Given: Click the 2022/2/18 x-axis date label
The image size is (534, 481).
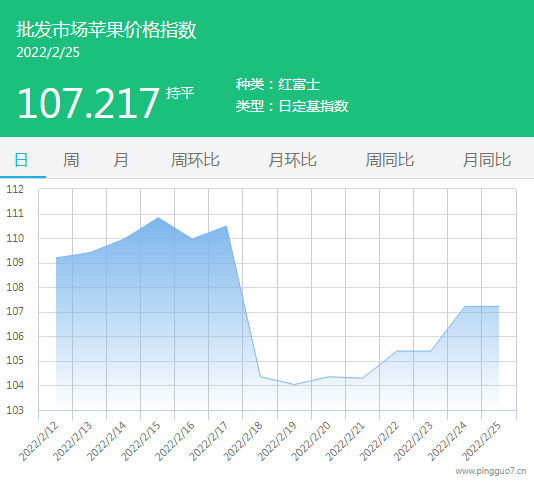Looking at the screenshot, I should pos(243,441).
